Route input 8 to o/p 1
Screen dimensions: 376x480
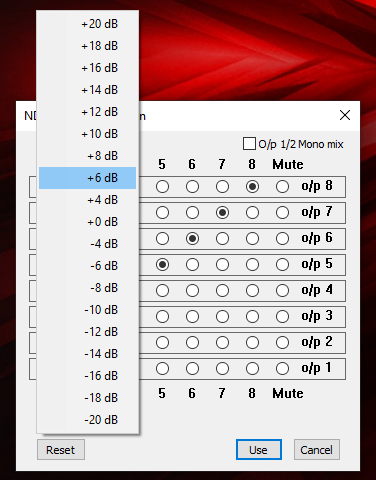pyautogui.click(x=252, y=369)
